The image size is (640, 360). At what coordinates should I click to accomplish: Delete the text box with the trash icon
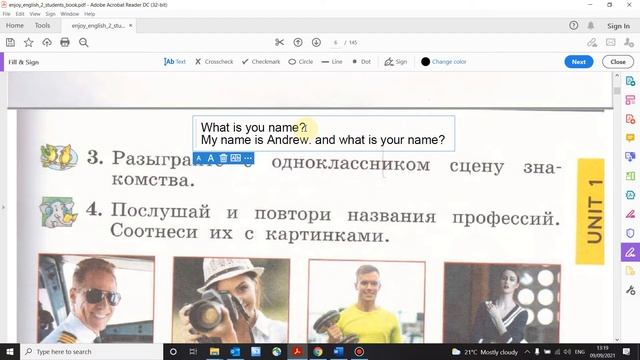point(223,158)
